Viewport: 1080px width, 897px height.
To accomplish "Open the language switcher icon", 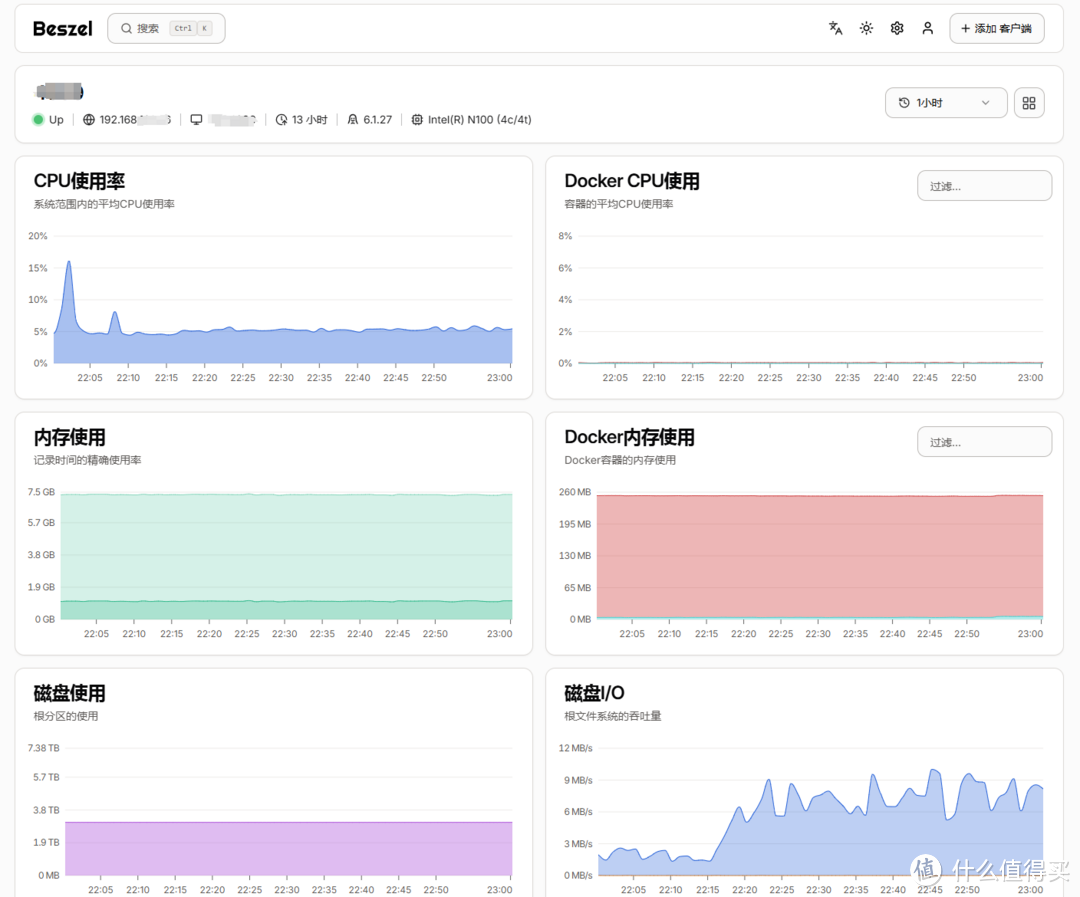I will click(x=836, y=28).
